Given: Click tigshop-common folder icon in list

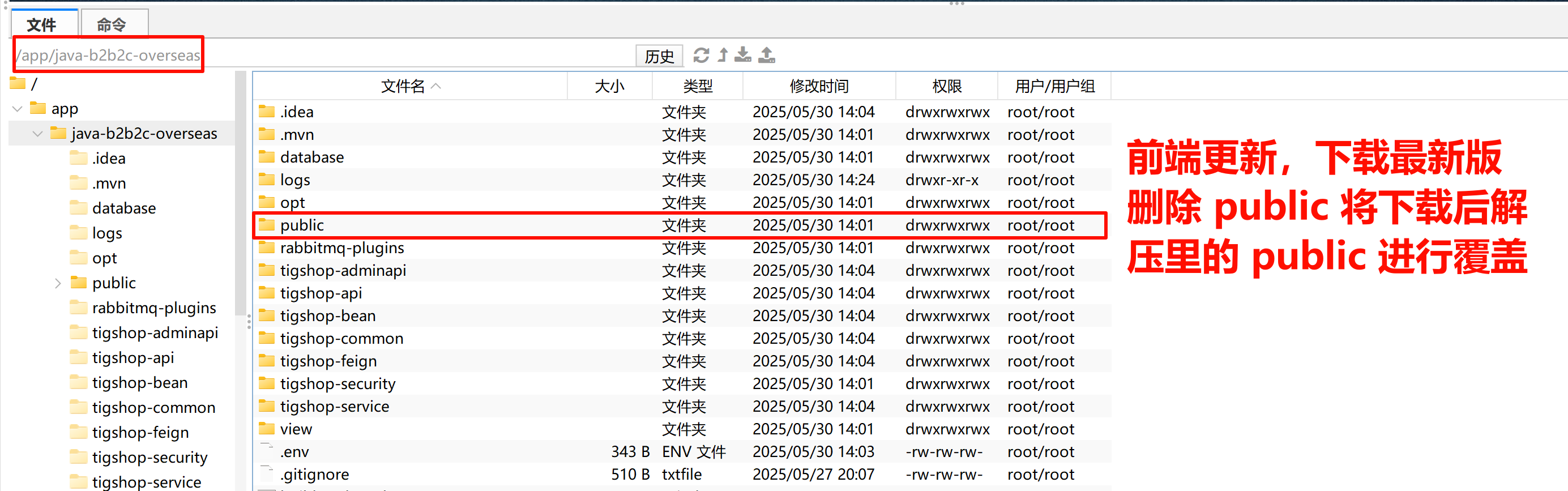Looking at the screenshot, I should [266, 338].
